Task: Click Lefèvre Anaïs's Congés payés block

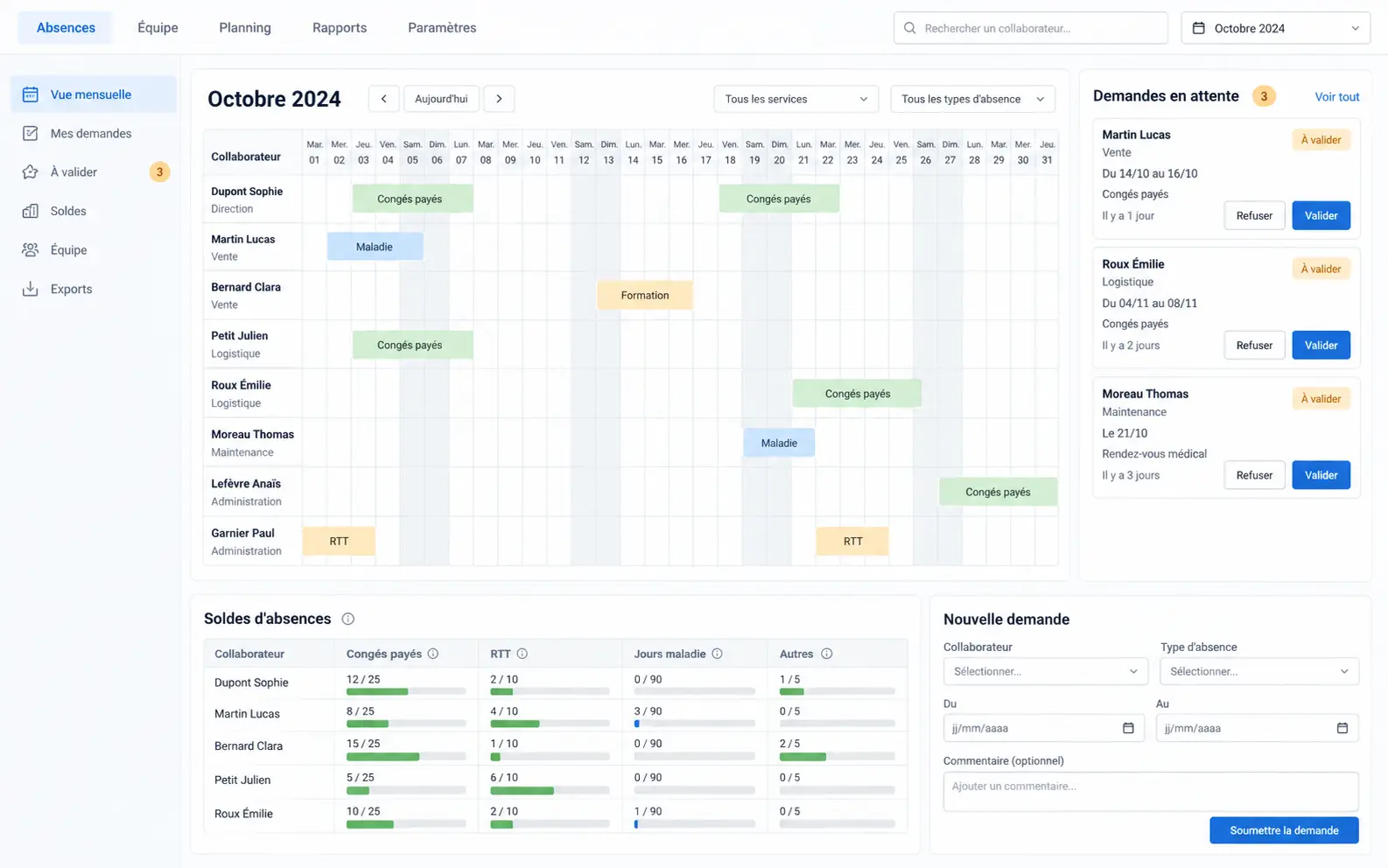Action: click(x=998, y=492)
